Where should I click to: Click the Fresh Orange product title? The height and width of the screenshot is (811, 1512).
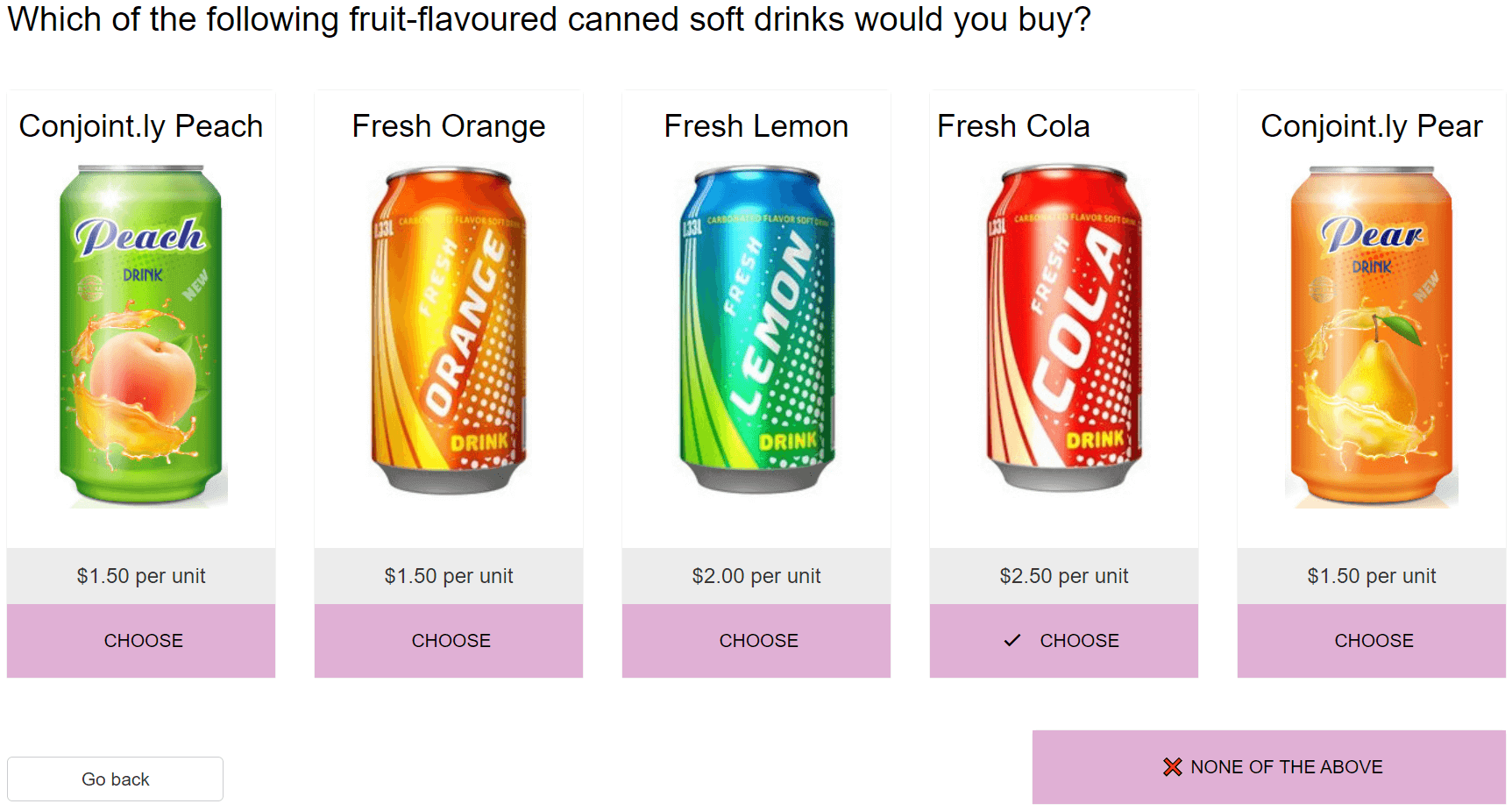tap(449, 126)
